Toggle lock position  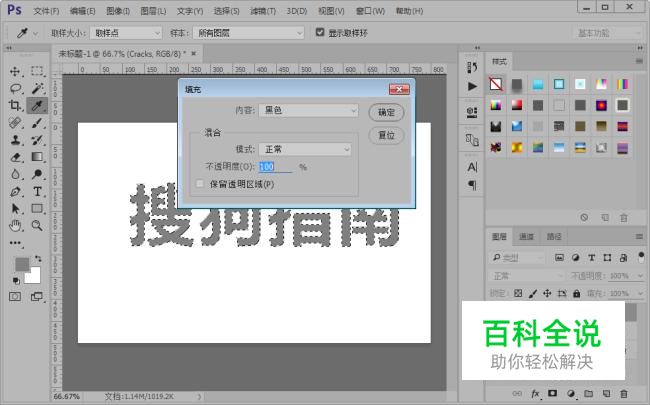tap(547, 293)
